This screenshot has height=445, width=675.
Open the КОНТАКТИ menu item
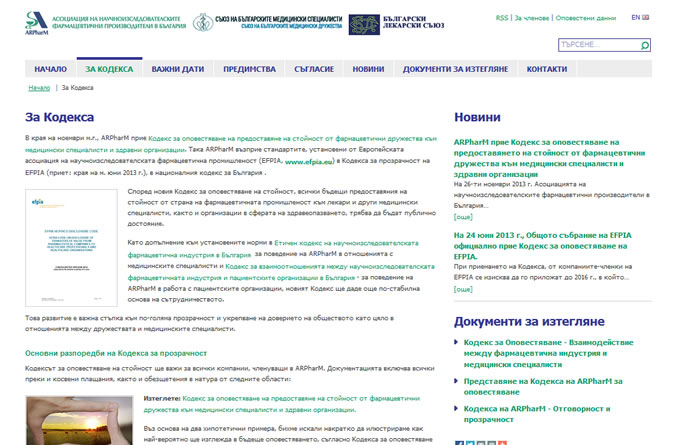(547, 69)
